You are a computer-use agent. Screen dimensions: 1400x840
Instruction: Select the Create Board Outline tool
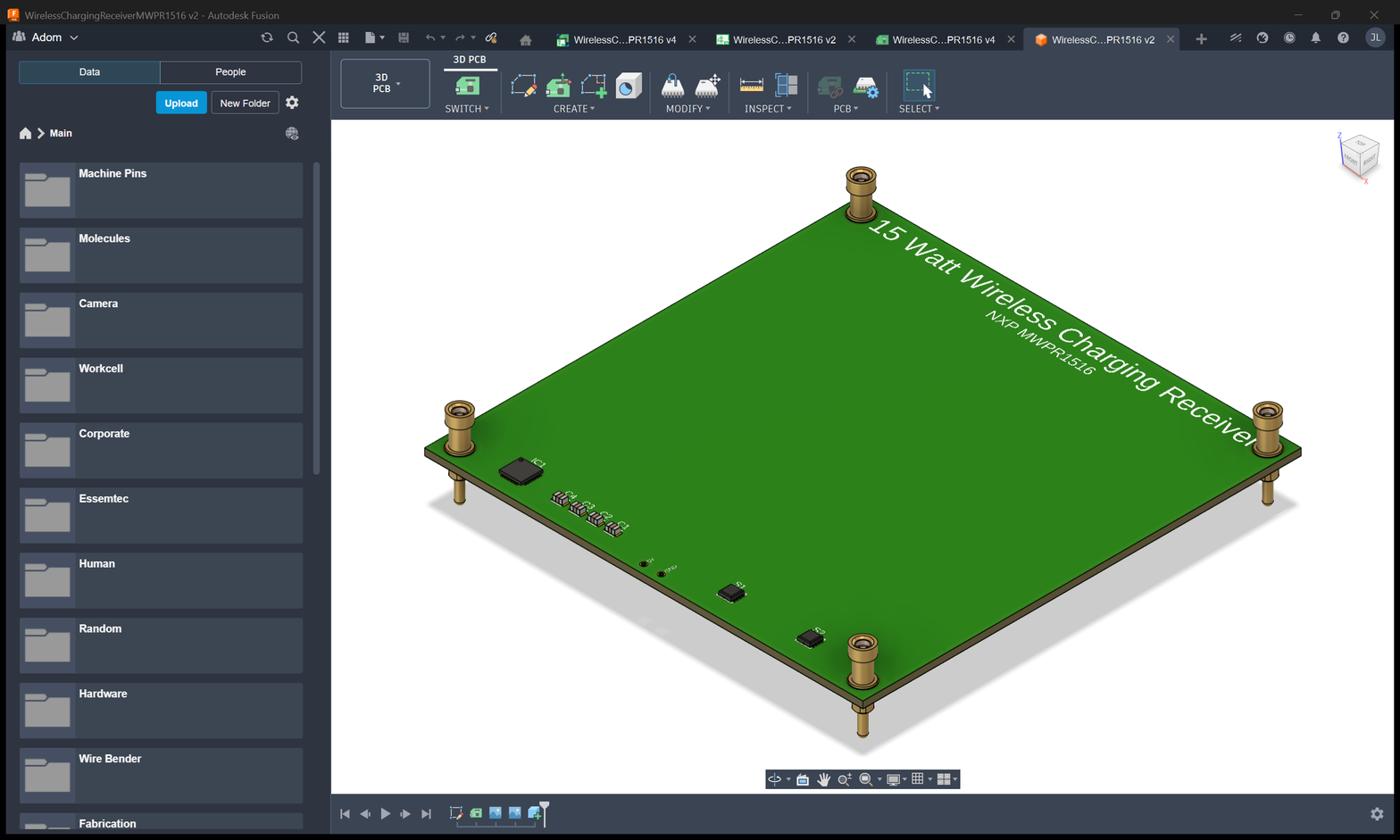click(594, 86)
